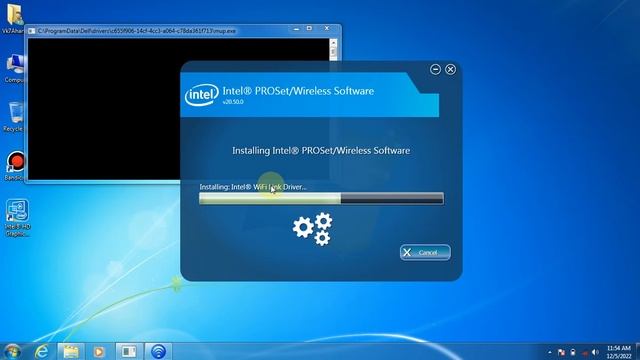Show hidden system tray icons
The width and height of the screenshot is (640, 360).
[550, 352]
